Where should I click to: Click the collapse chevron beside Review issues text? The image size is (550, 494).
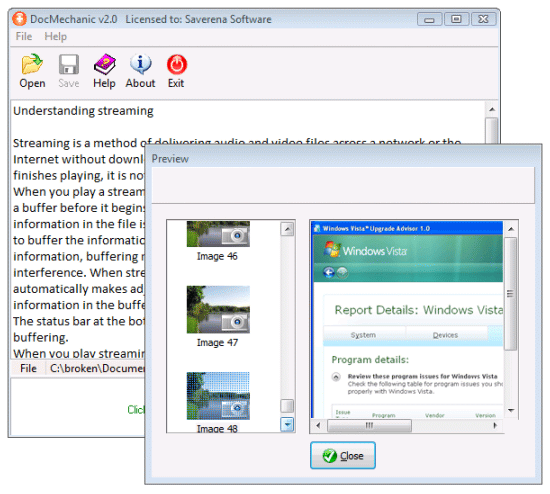click(336, 377)
